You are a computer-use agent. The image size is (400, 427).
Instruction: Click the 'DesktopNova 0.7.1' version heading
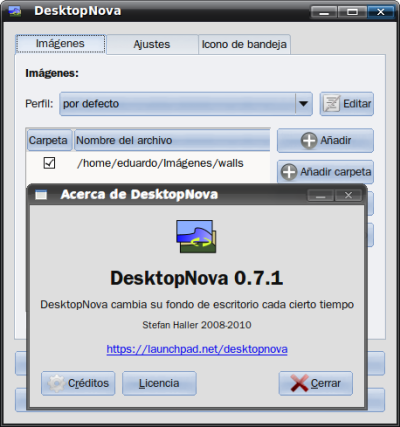coord(197,278)
